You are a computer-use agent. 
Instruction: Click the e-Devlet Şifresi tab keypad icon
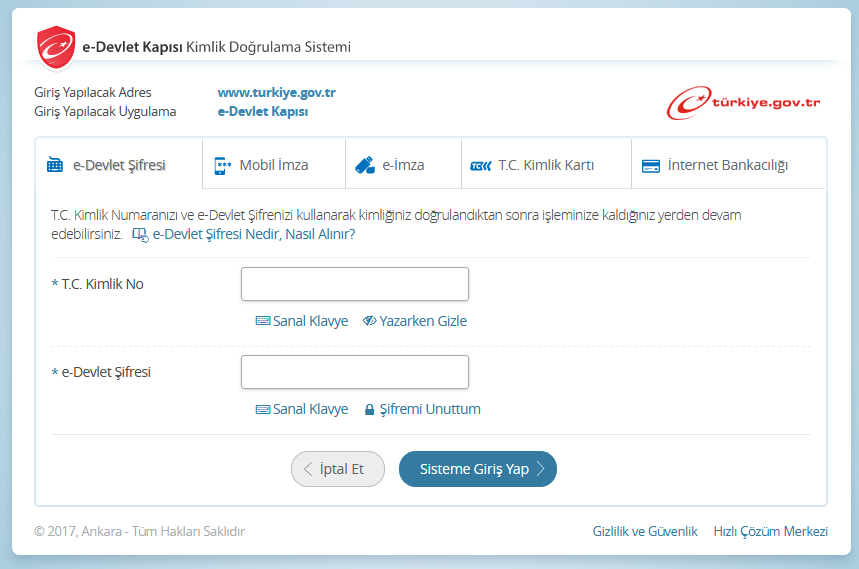coord(55,166)
